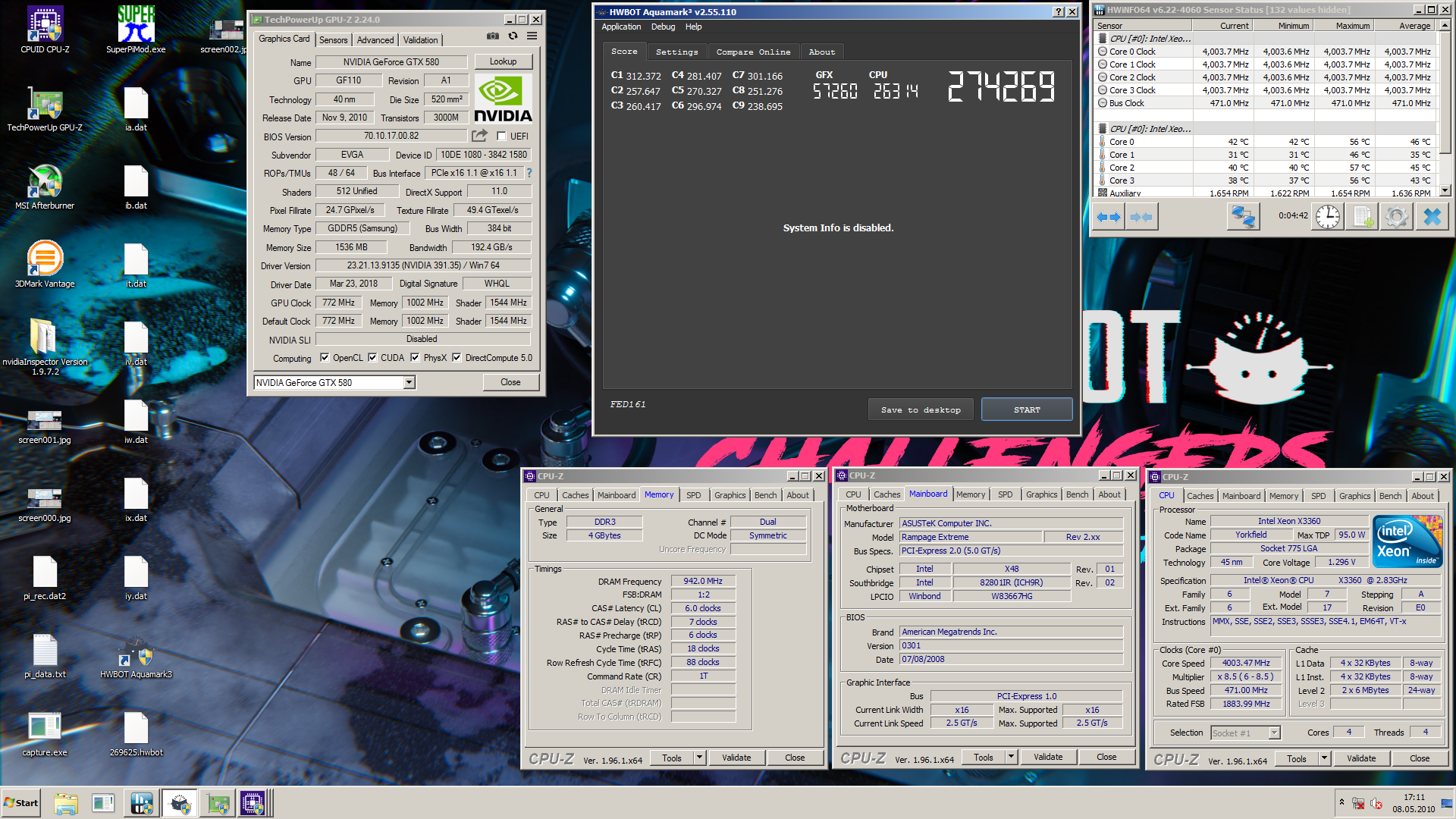The height and width of the screenshot is (819, 1456).
Task: Take a GPU-Z screenshot with camera icon
Action: coord(493,36)
